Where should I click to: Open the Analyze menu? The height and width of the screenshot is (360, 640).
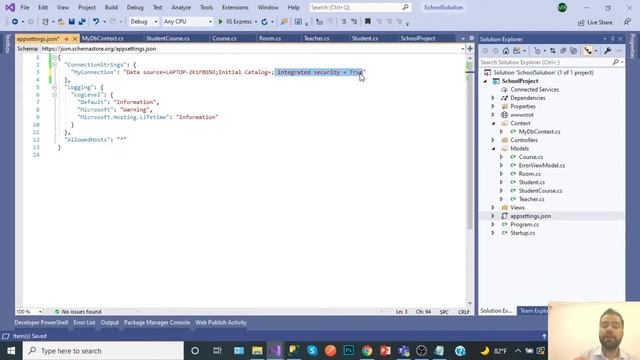[x=181, y=7]
